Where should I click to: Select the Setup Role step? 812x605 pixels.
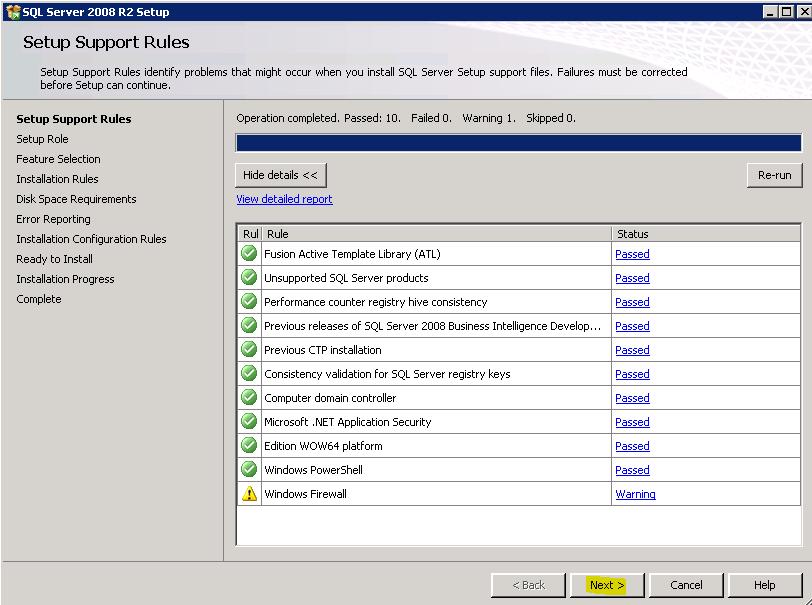coord(42,139)
